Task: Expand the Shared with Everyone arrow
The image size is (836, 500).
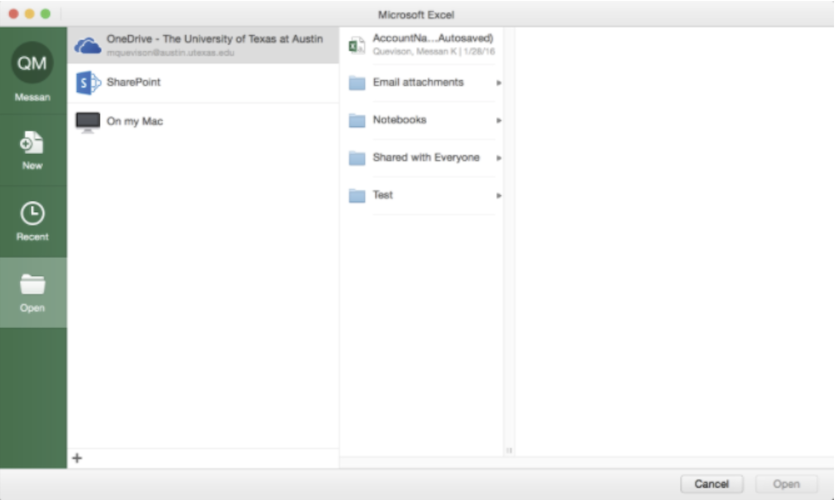Action: pos(499,158)
